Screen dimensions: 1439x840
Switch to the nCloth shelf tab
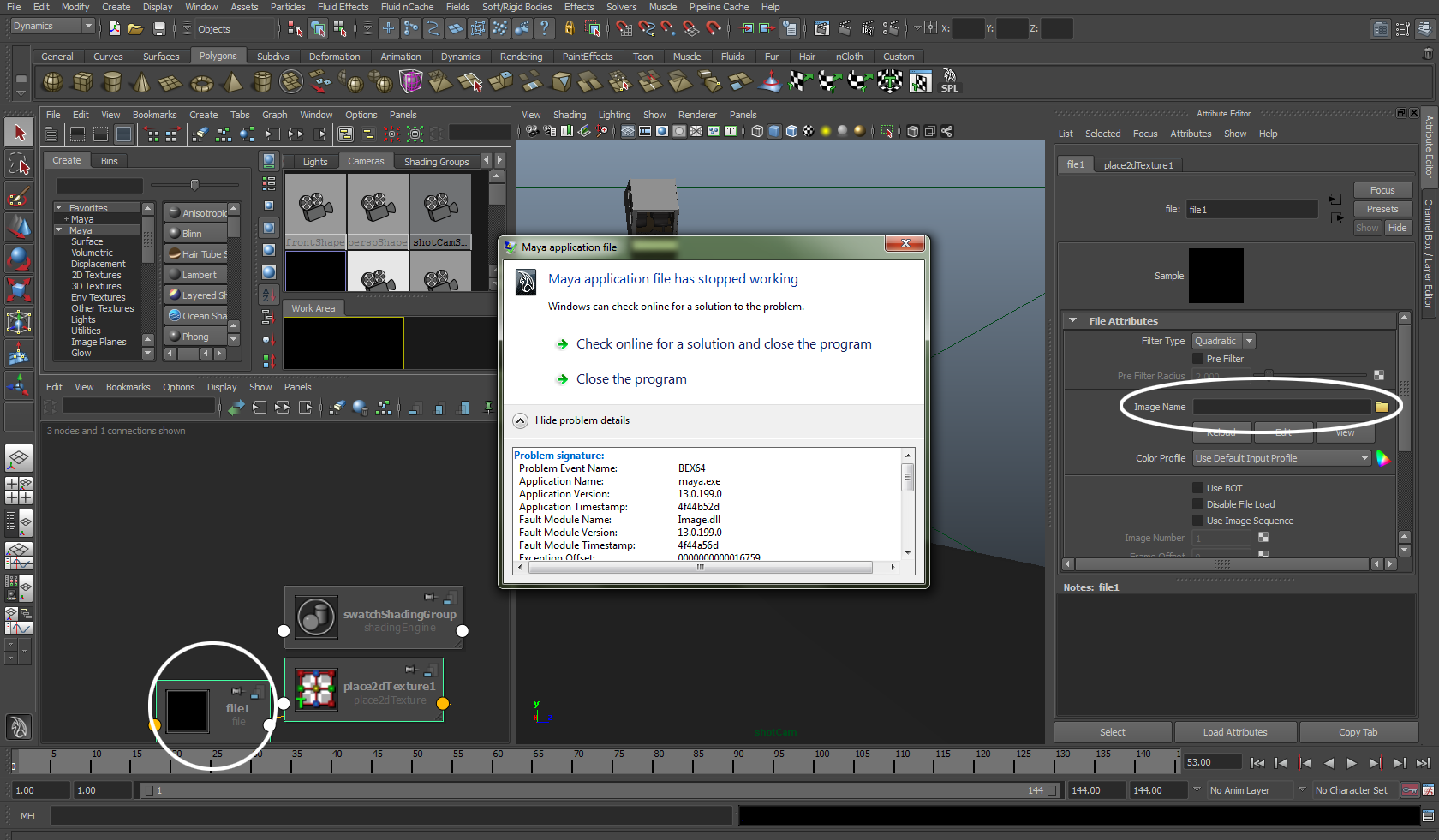point(849,57)
